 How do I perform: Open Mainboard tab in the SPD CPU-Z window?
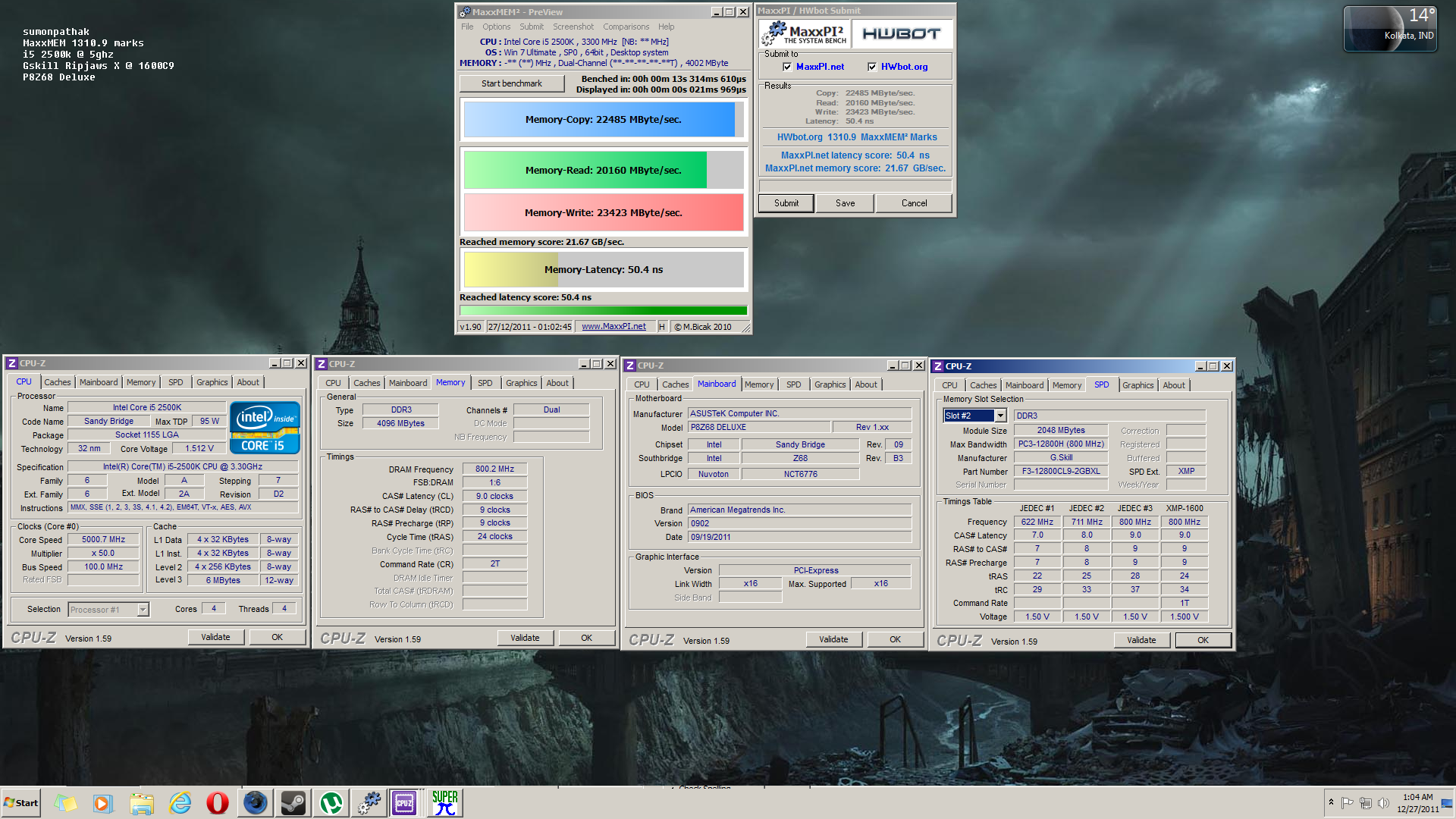1025,385
